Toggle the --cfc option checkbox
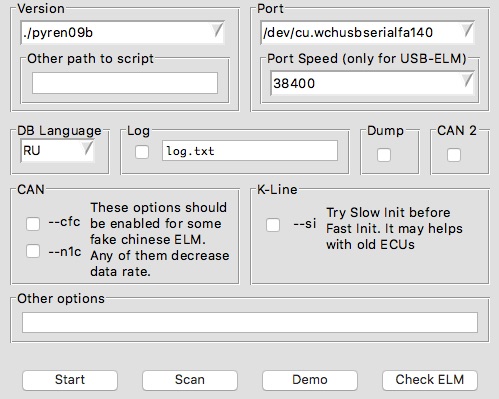Viewport: 499px width, 399px height. pyautogui.click(x=33, y=224)
